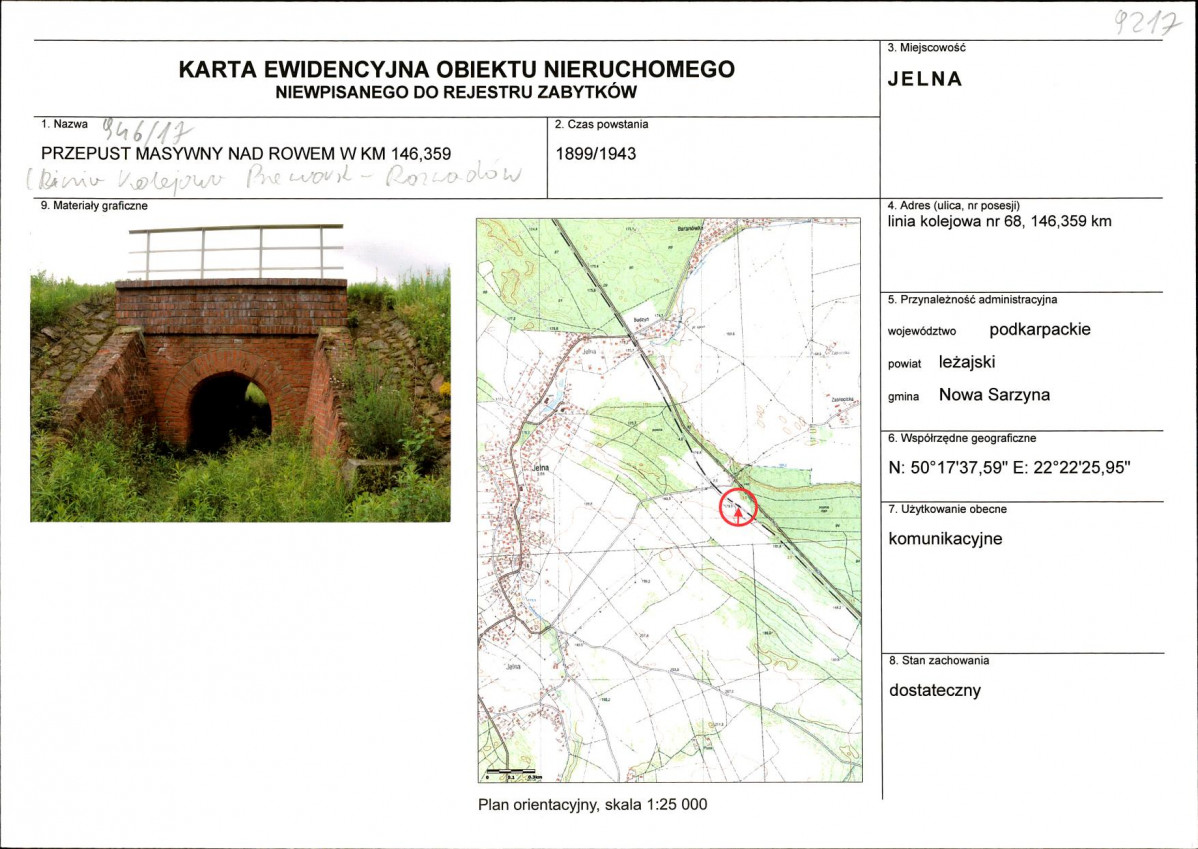
Task: Click the handwritten note under the object name
Action: (274, 178)
